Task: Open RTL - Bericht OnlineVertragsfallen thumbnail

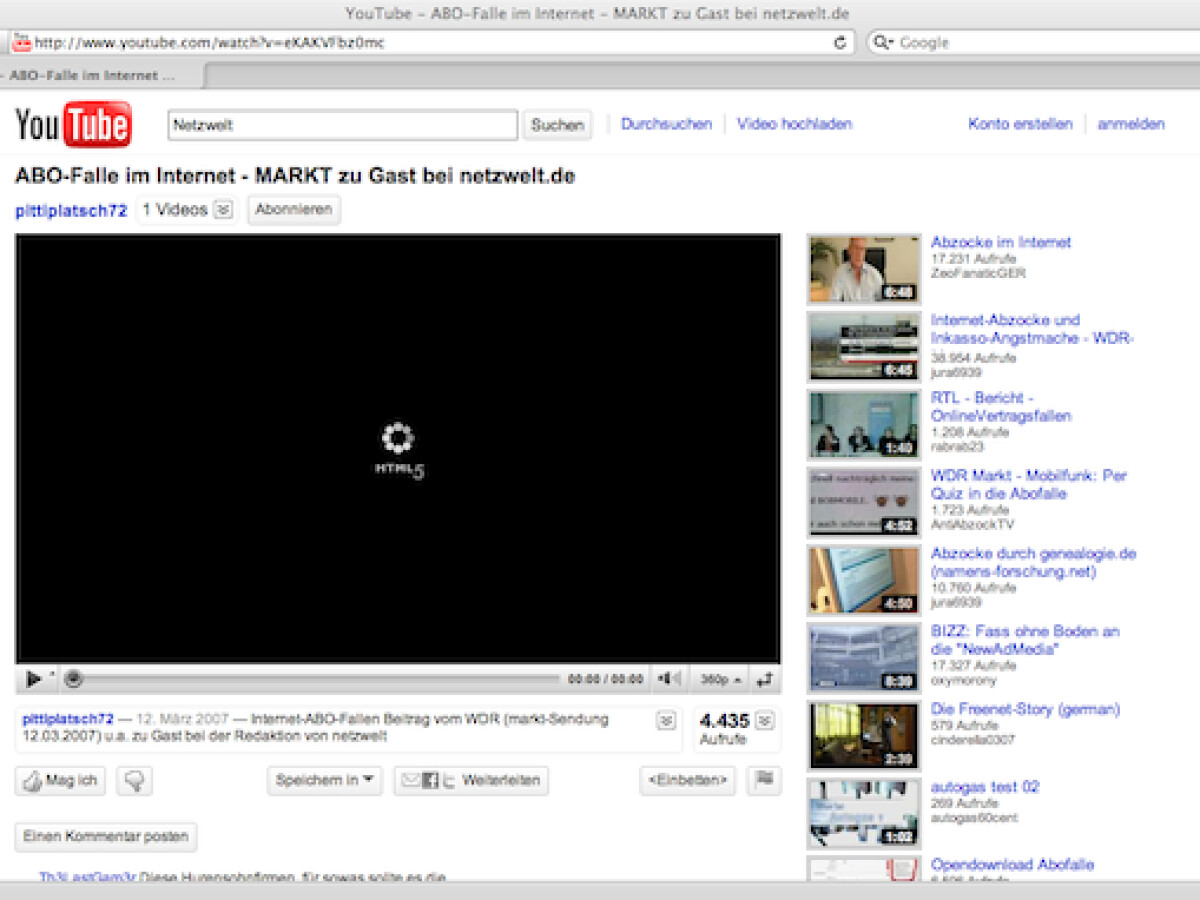Action: pos(864,424)
